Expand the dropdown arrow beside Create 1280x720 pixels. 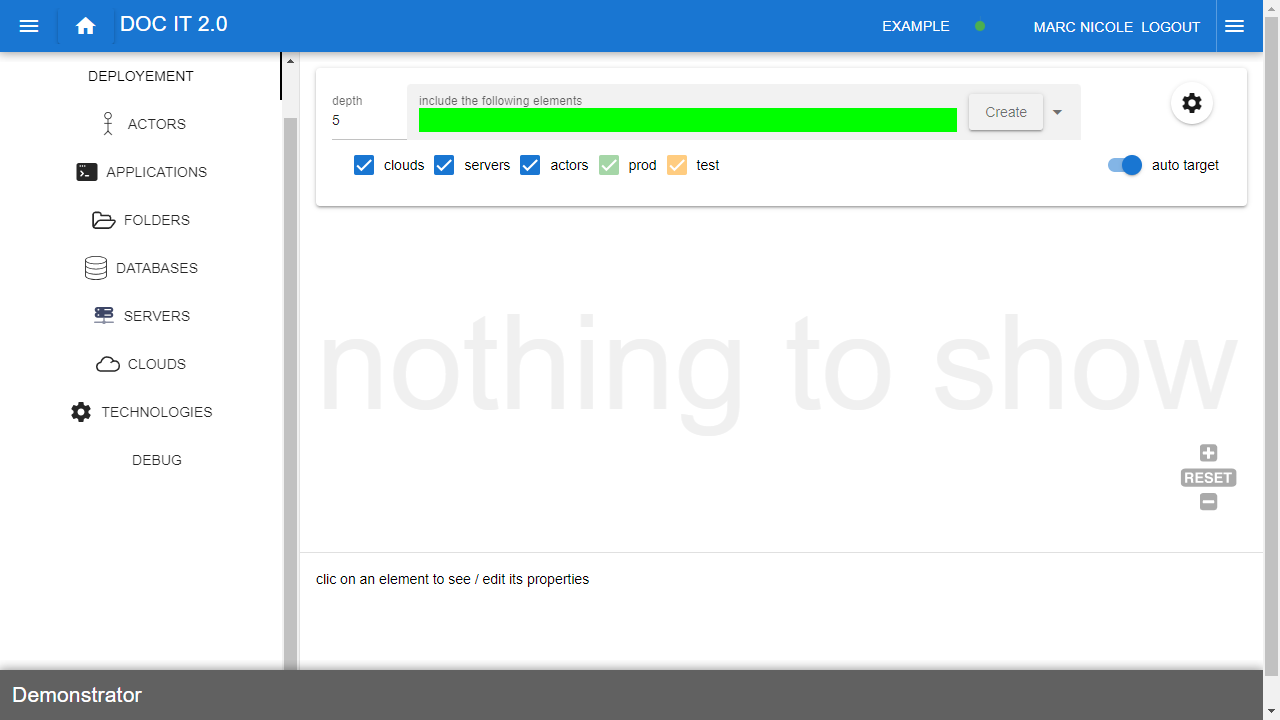(1058, 112)
